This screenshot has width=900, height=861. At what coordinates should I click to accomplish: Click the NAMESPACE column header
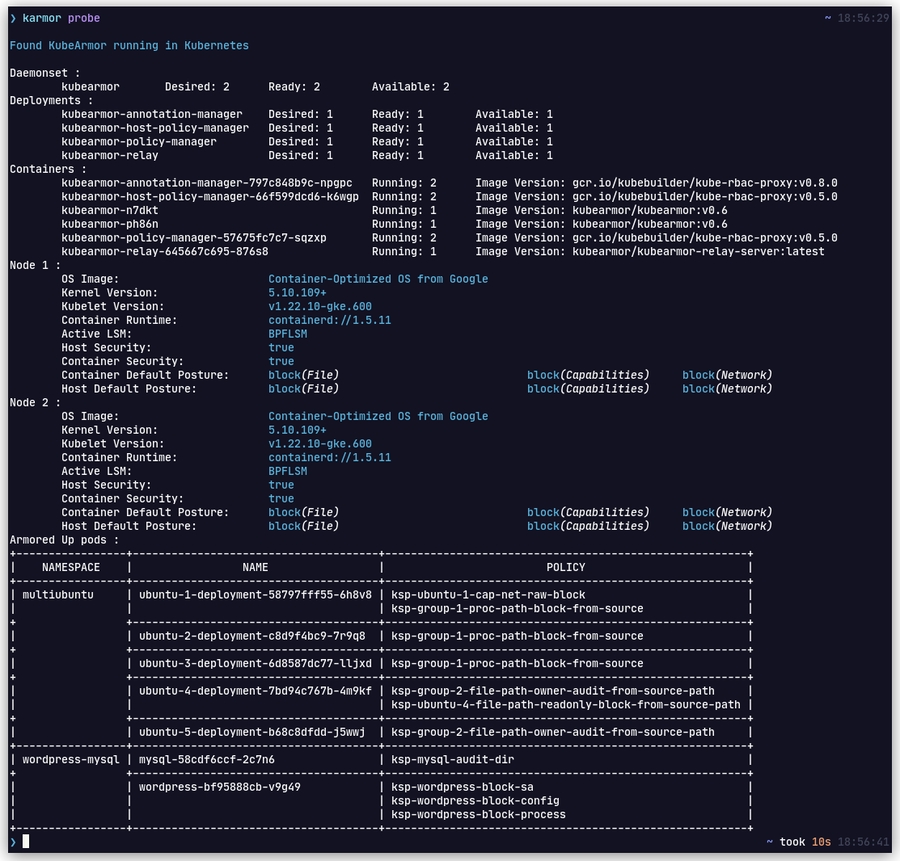point(71,567)
